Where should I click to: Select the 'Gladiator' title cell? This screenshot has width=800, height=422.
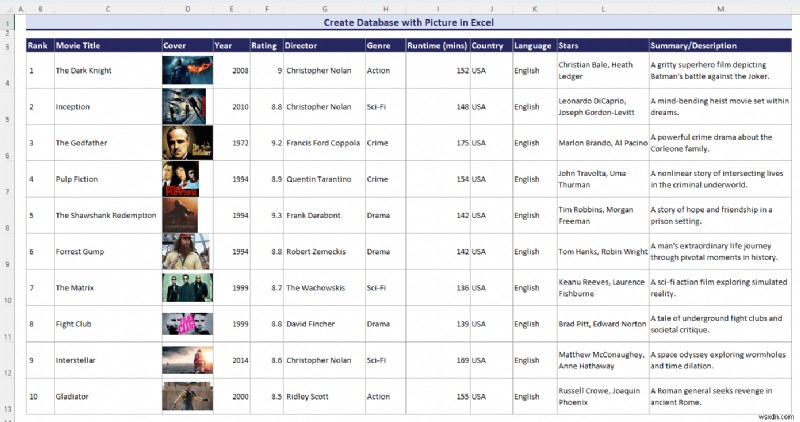pos(108,396)
